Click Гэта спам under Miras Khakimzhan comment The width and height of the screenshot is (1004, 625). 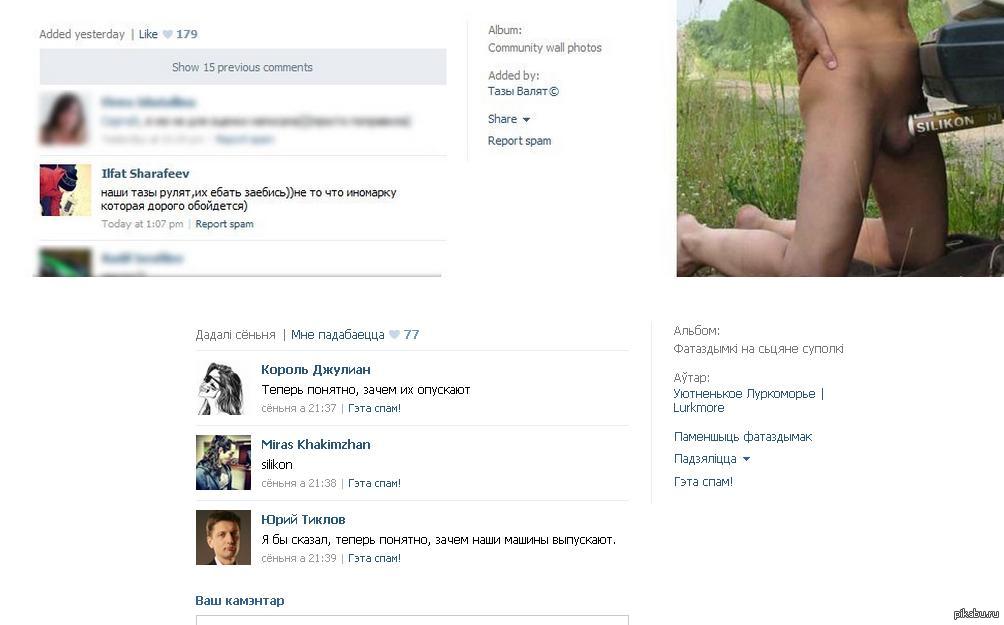click(x=375, y=483)
